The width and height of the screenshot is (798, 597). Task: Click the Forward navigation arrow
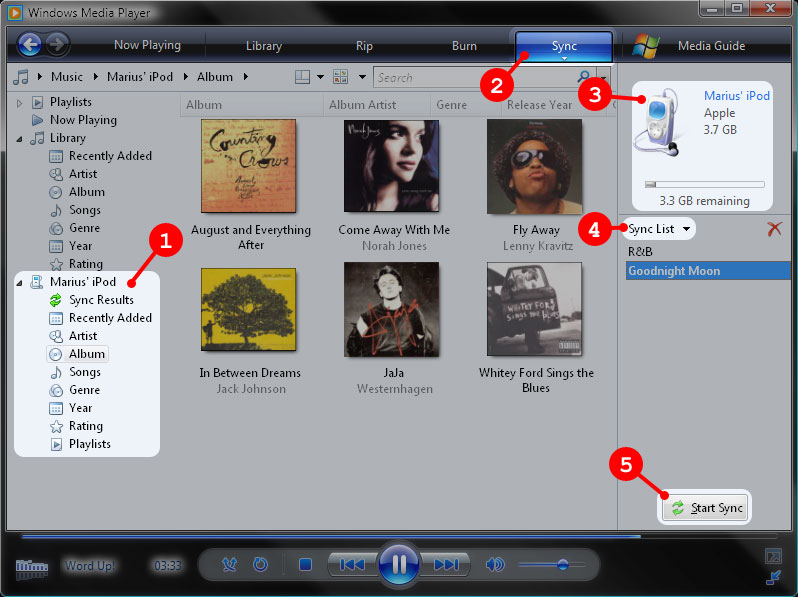(58, 45)
